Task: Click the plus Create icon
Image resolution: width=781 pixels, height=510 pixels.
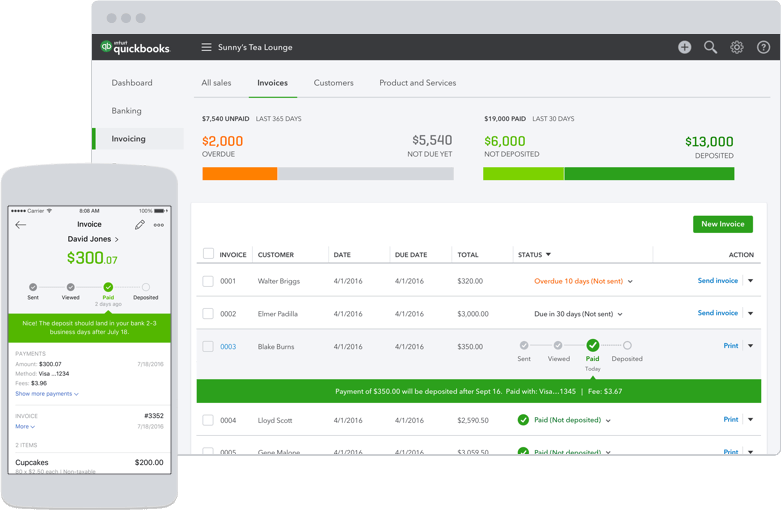Action: pos(684,47)
